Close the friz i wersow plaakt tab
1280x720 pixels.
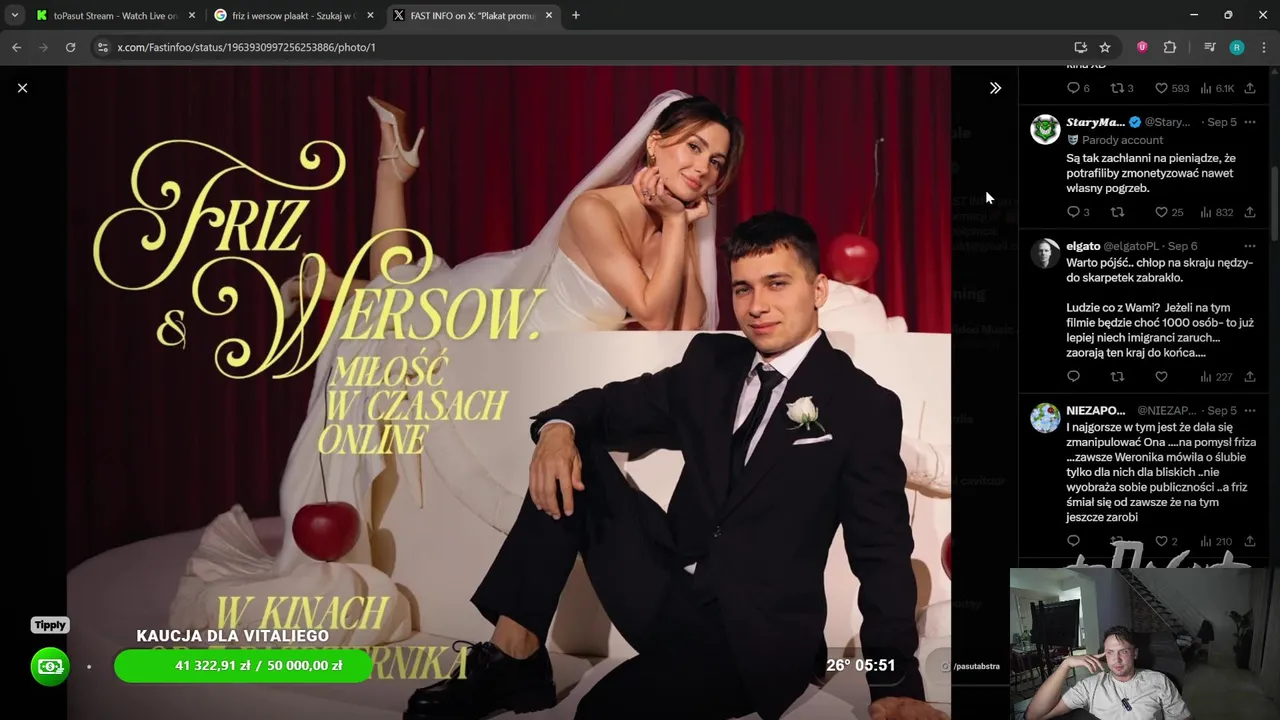pyautogui.click(x=370, y=15)
